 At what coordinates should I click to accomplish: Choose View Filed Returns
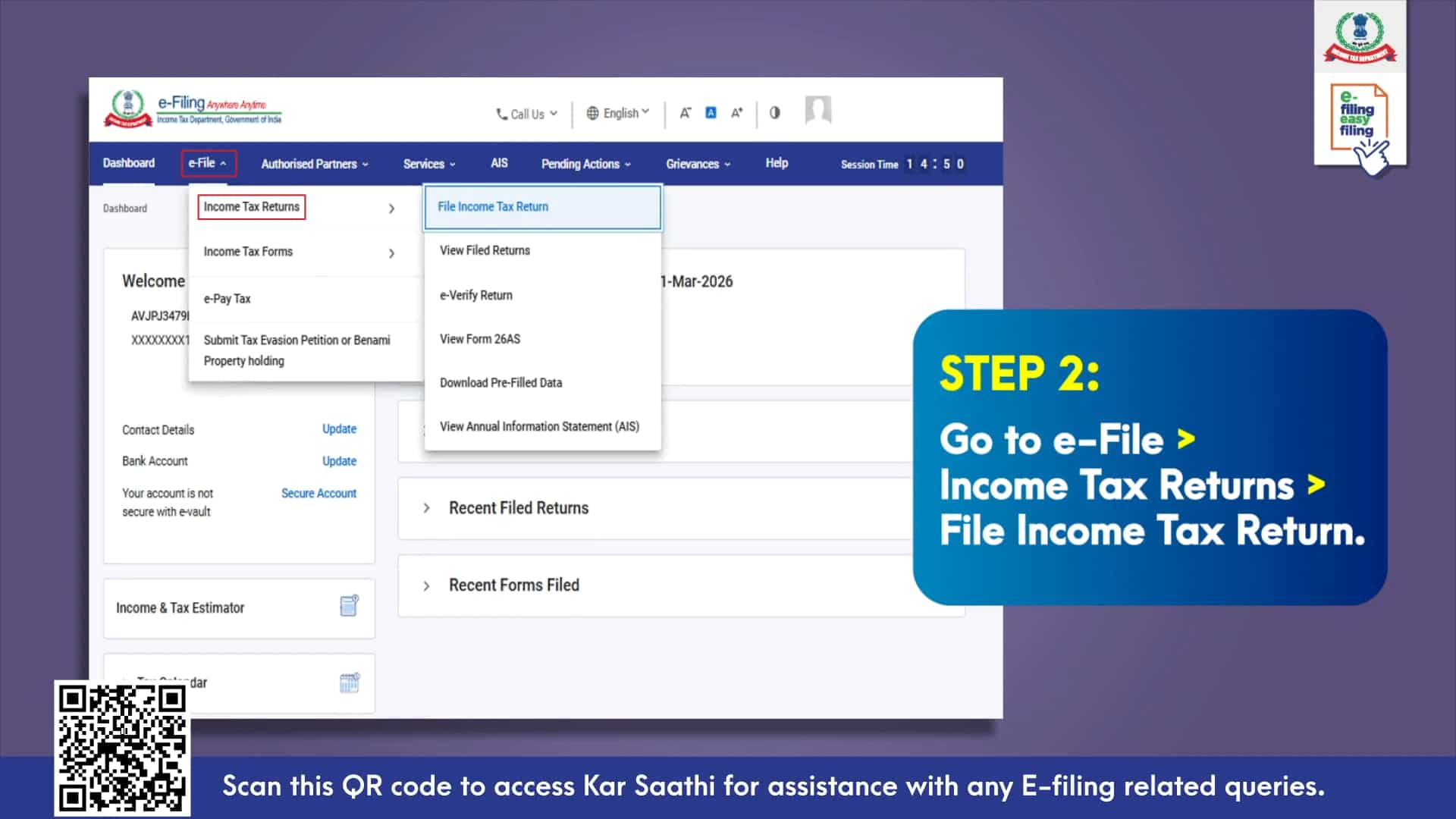click(x=485, y=250)
